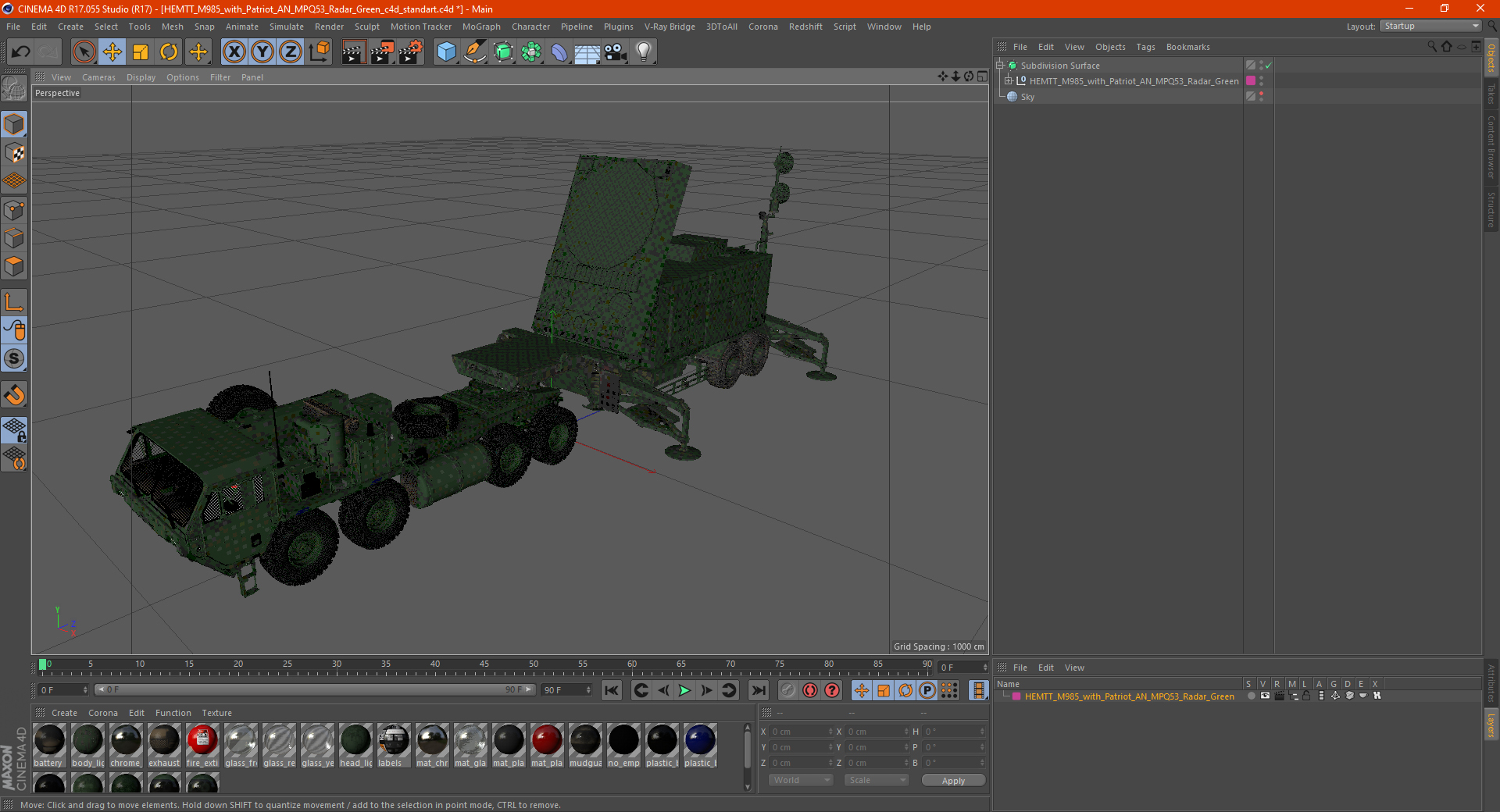
Task: Add a Light object
Action: [x=644, y=52]
